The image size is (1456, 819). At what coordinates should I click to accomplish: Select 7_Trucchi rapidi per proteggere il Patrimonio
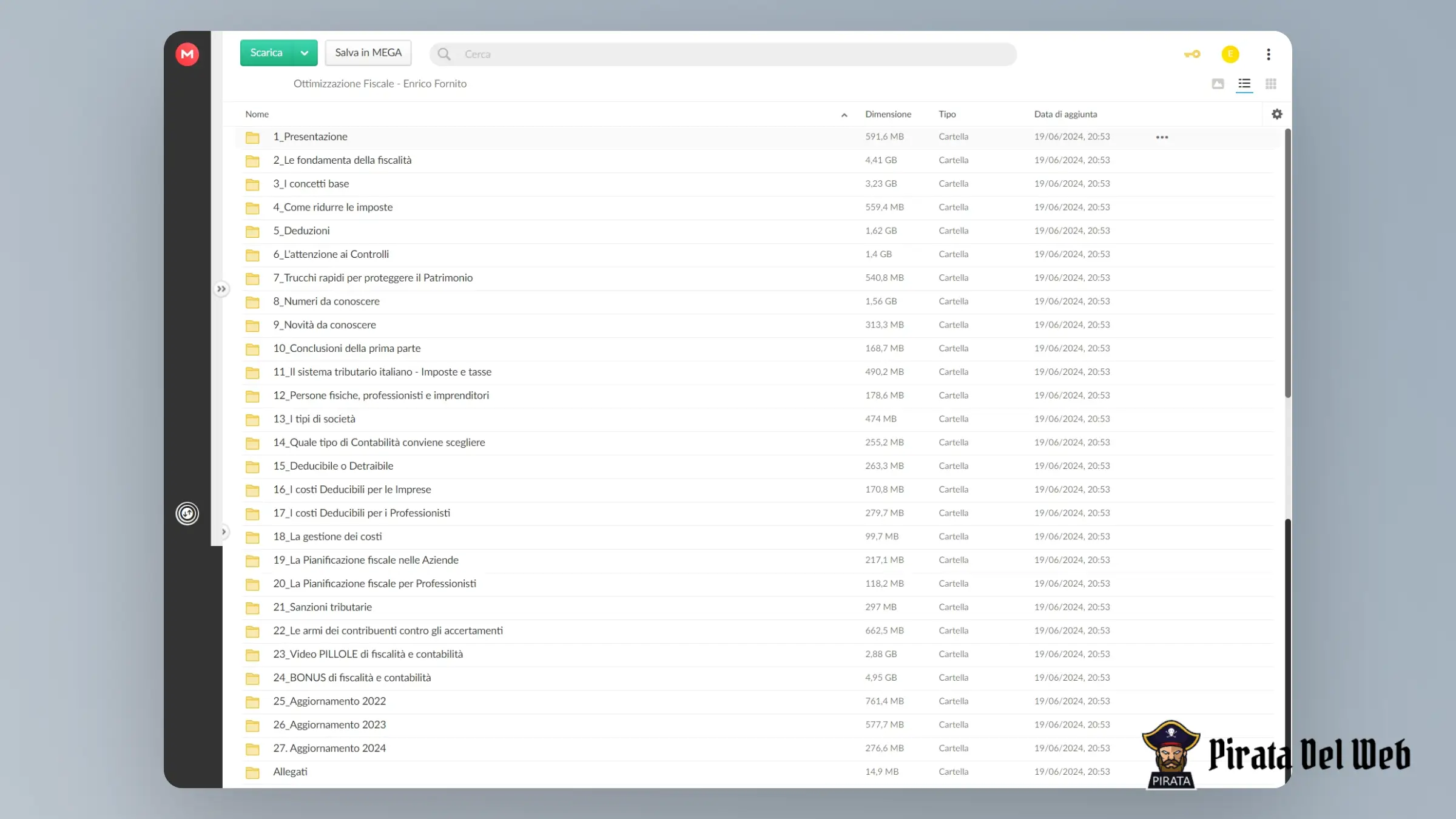click(x=372, y=278)
